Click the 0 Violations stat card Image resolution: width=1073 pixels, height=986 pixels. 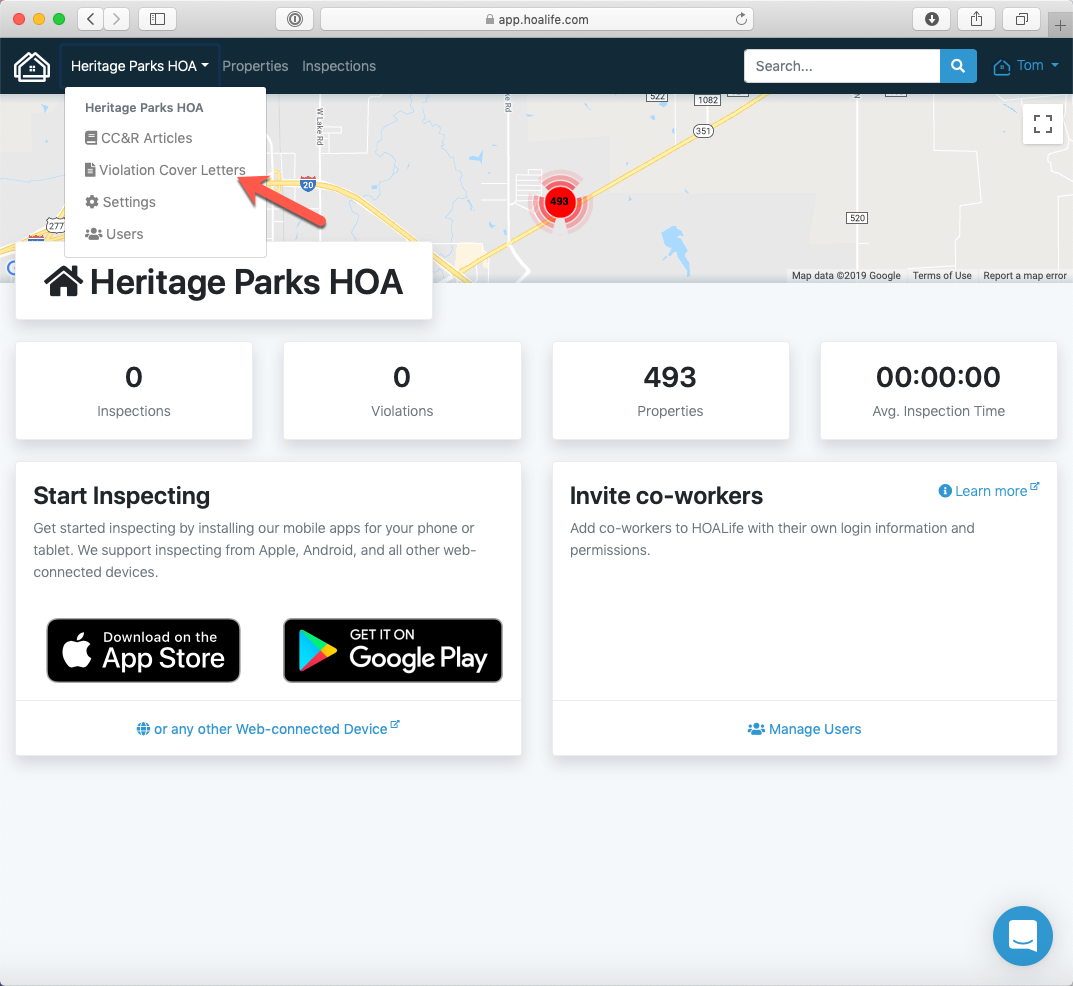pos(402,391)
